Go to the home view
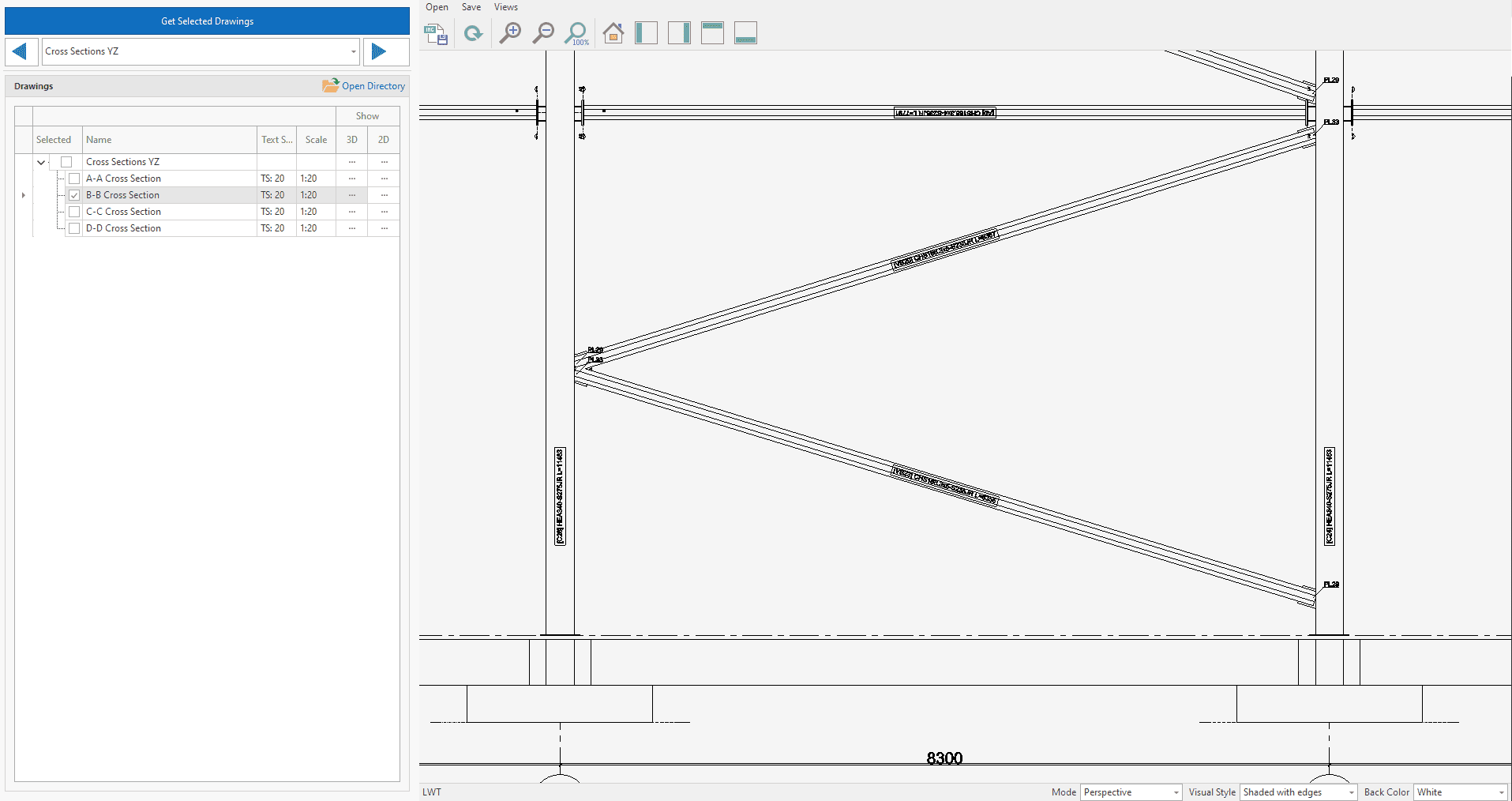The height and width of the screenshot is (801, 1512). pos(613,33)
